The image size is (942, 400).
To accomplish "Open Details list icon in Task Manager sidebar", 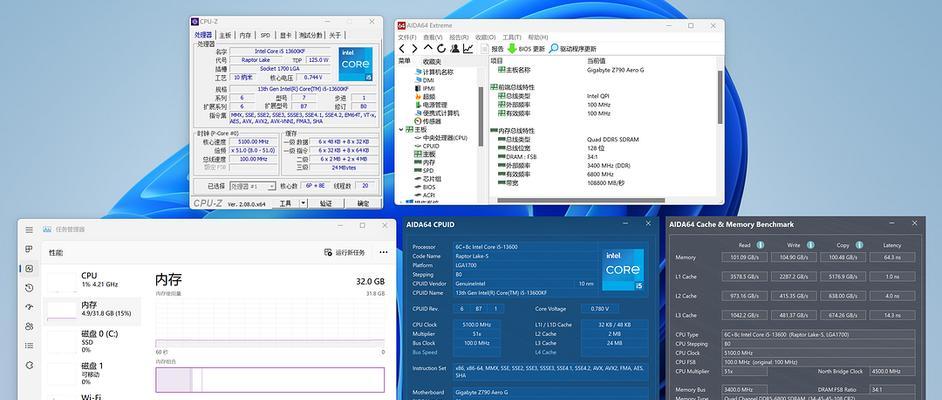I will [x=29, y=345].
